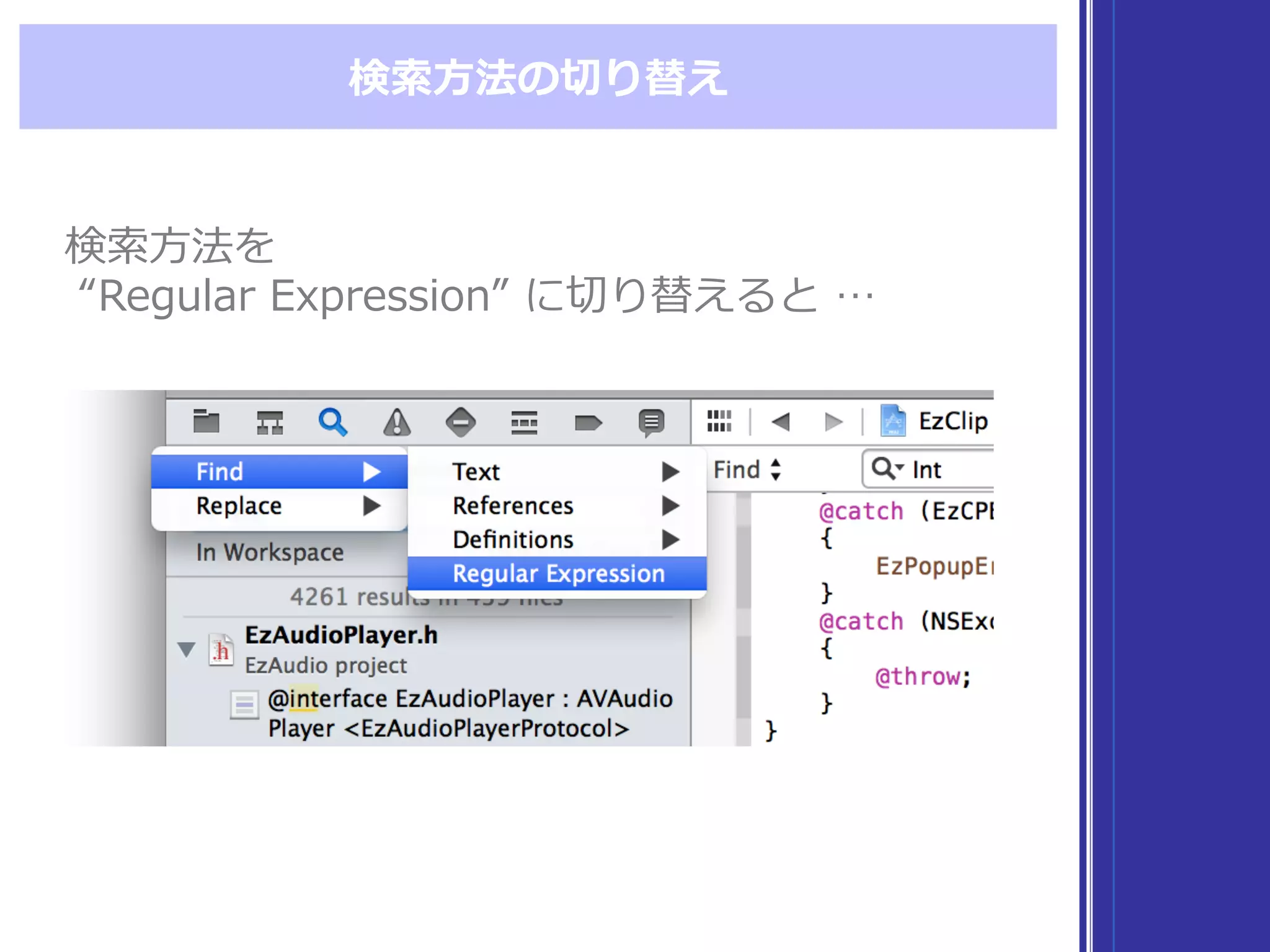The image size is (1270, 952).
Task: Open the search field magnifier options
Action: click(x=888, y=469)
